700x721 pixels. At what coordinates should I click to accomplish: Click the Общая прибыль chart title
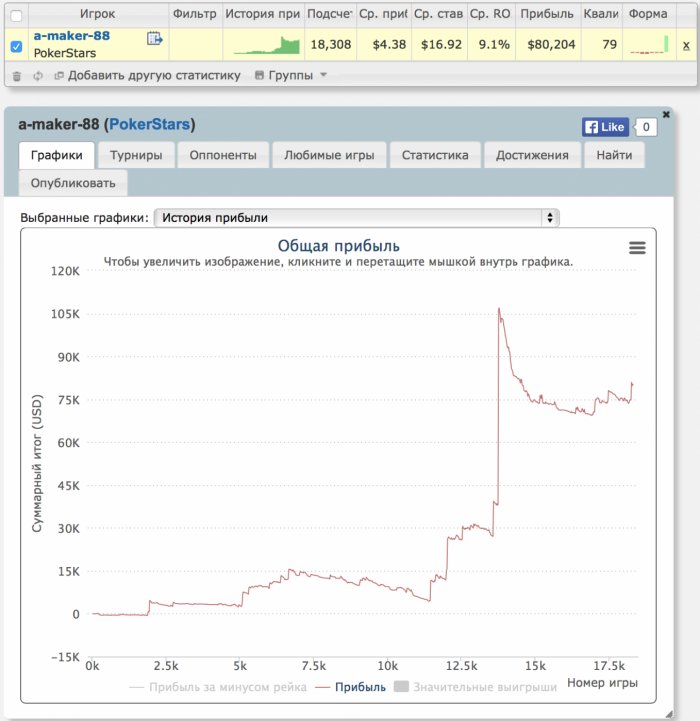[x=339, y=246]
